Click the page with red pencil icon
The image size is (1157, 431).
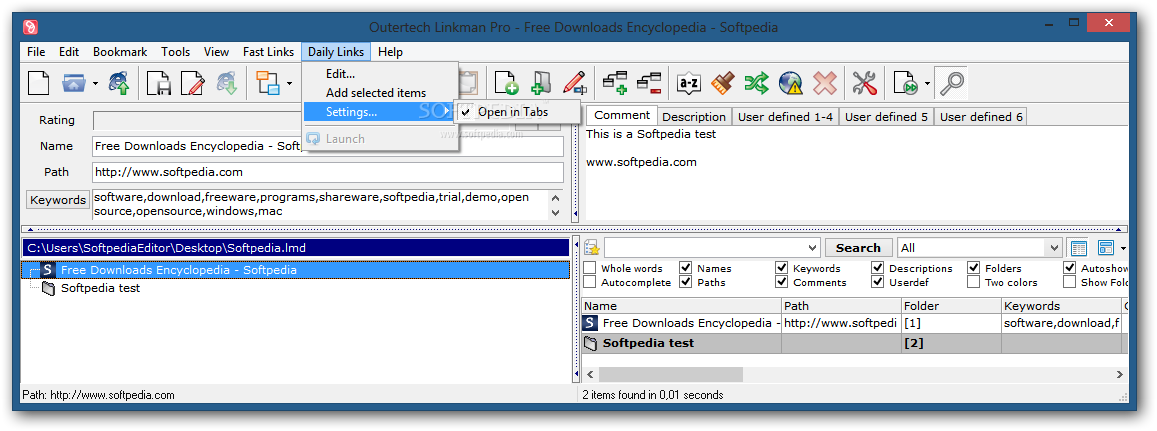(192, 83)
